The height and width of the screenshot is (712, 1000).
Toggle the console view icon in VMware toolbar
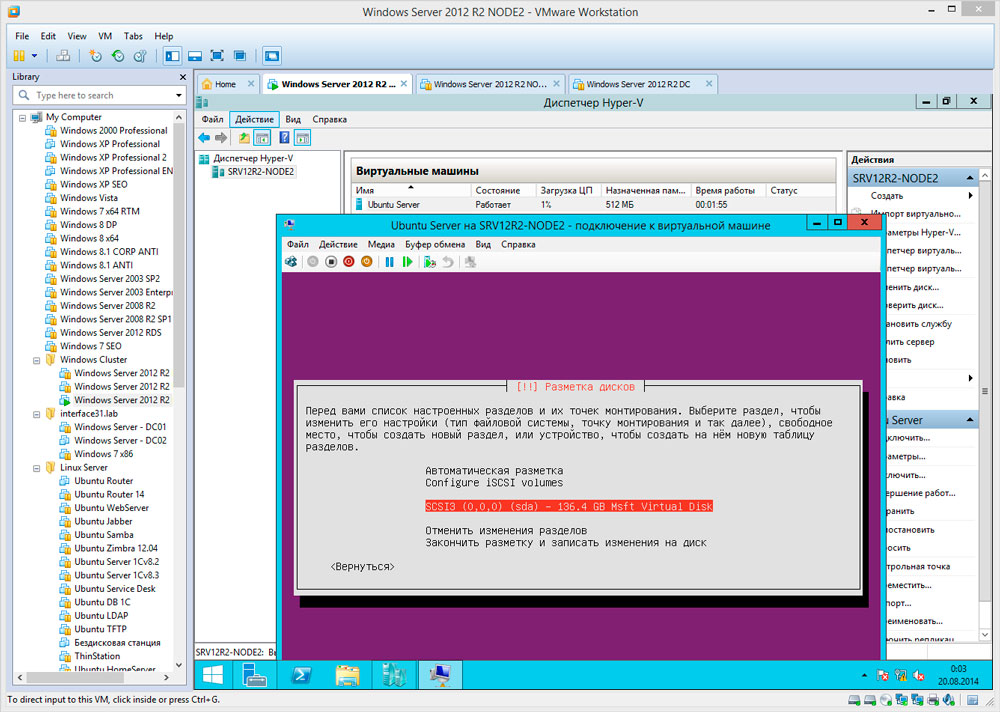(272, 56)
